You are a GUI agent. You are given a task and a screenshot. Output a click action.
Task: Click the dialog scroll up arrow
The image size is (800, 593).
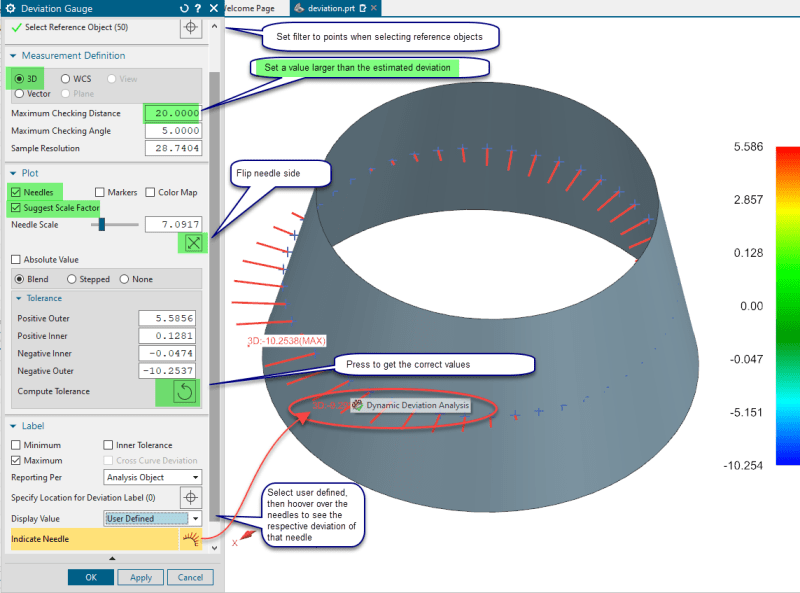tap(214, 26)
